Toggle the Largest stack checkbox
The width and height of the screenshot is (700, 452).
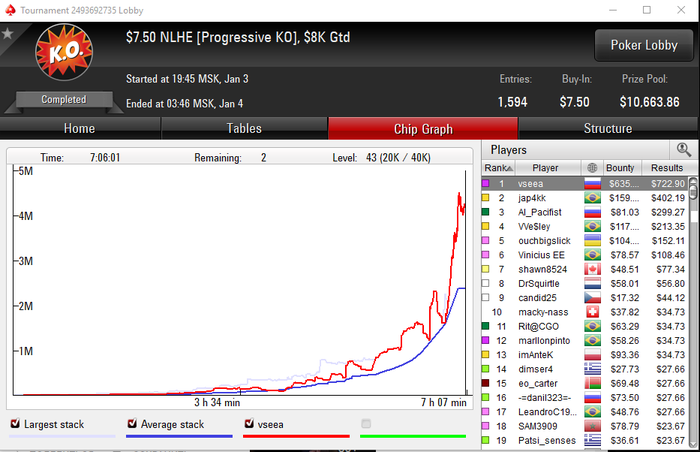pyautogui.click(x=15, y=423)
